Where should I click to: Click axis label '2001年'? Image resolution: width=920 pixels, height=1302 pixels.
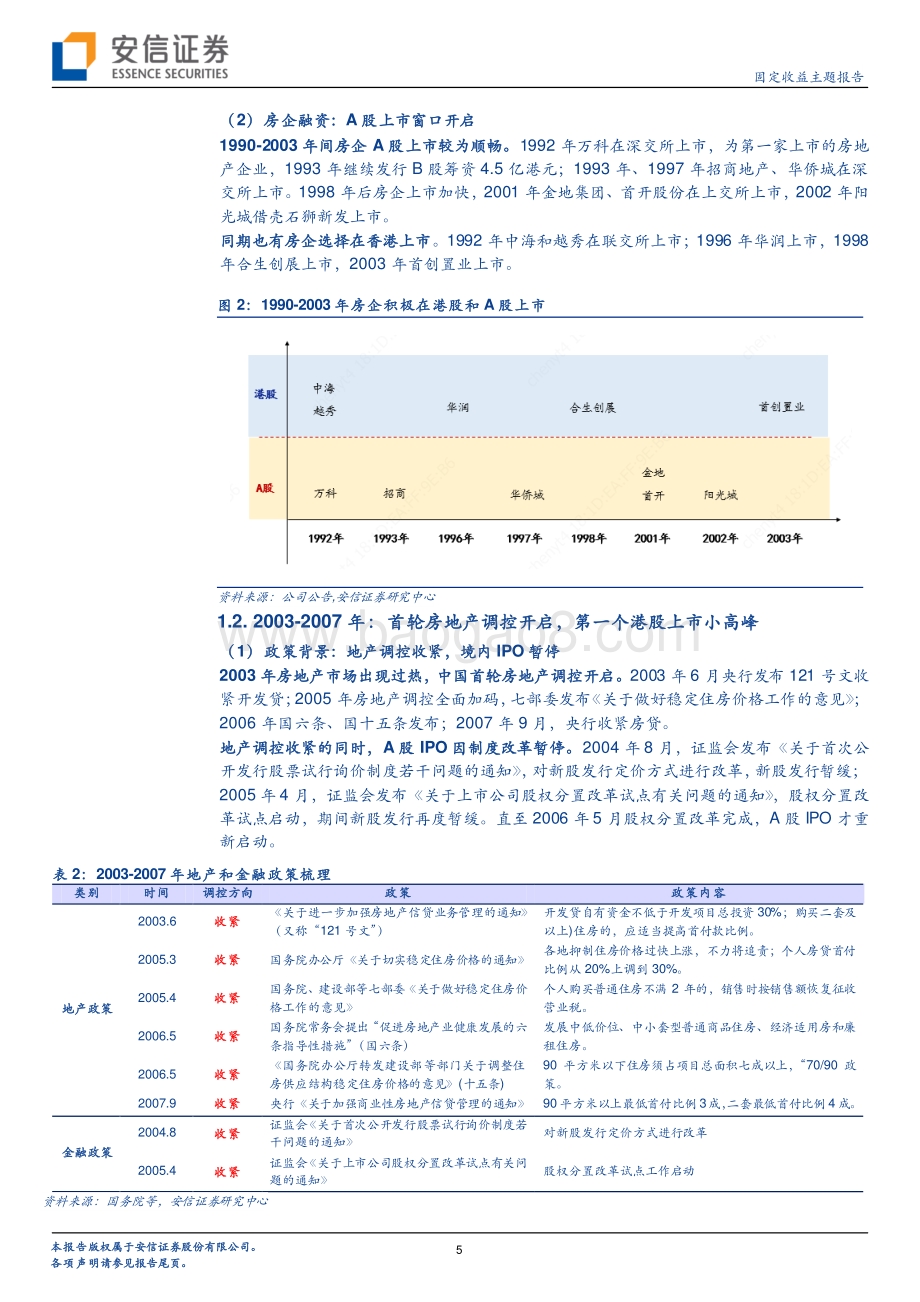coord(652,538)
